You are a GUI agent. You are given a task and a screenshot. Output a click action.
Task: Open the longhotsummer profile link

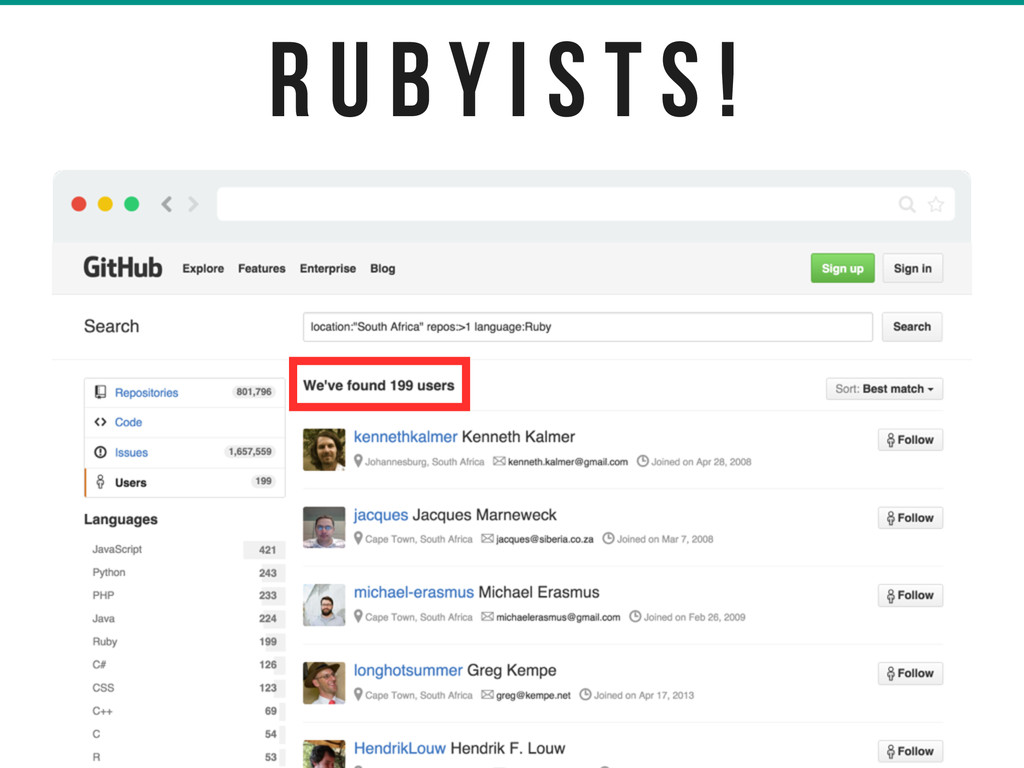408,671
